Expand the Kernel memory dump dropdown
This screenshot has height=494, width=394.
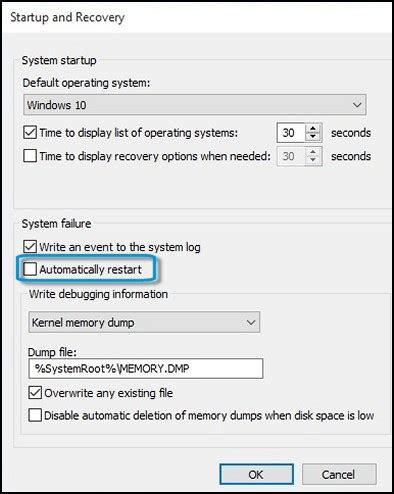pos(251,322)
